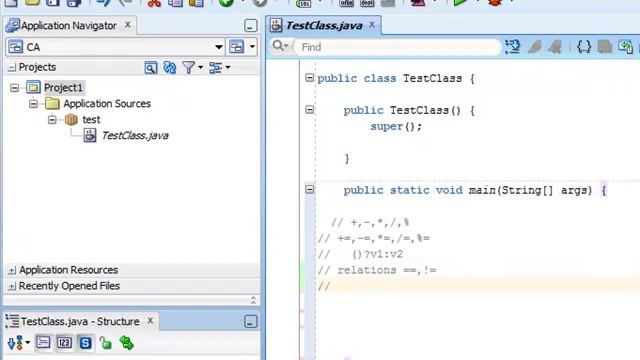
Task: Expand the Recently Opened Files section
Action: coord(12,286)
